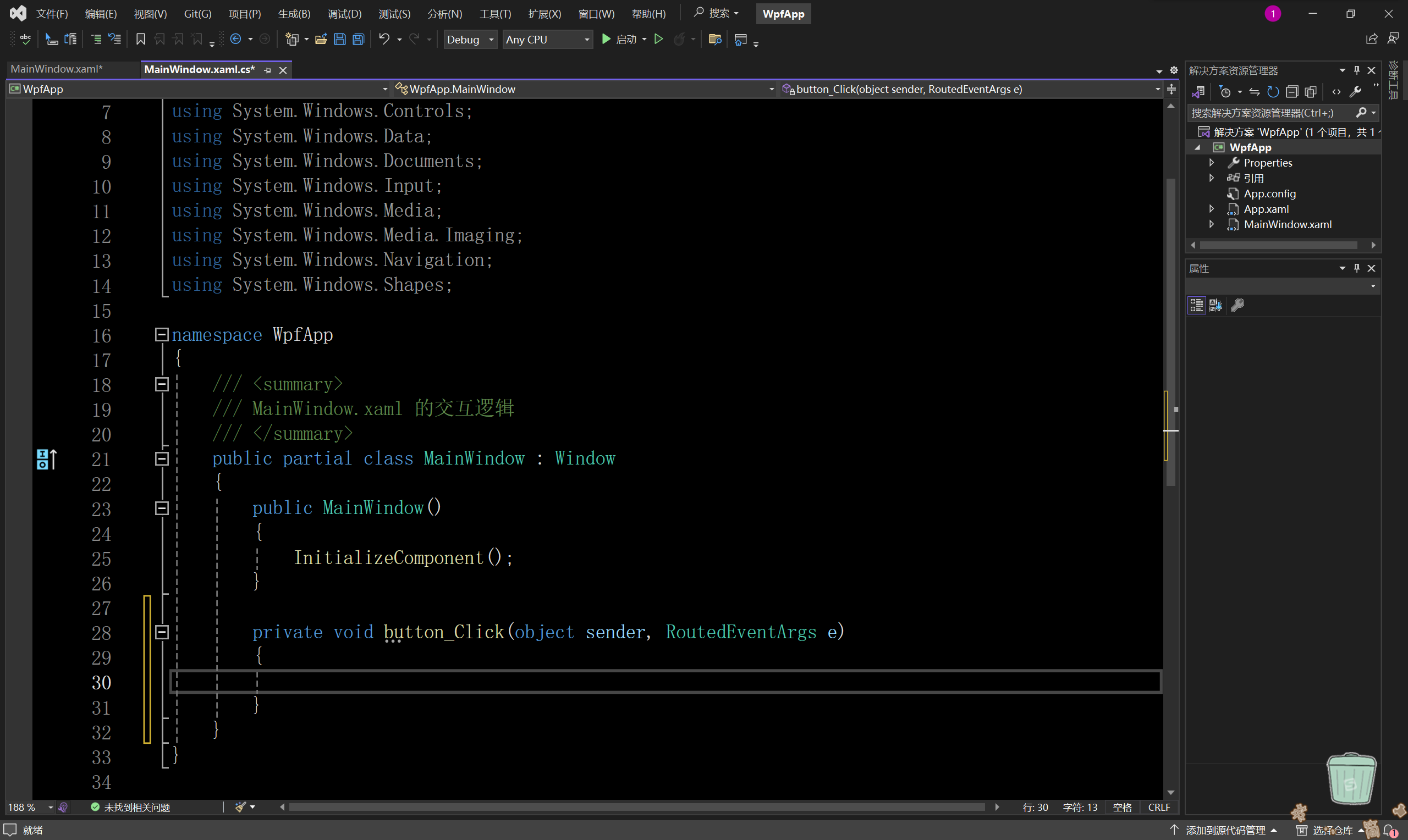Image resolution: width=1408 pixels, height=840 pixels.
Task: Click the horizontal scrollbar of the code editor
Action: [x=637, y=807]
